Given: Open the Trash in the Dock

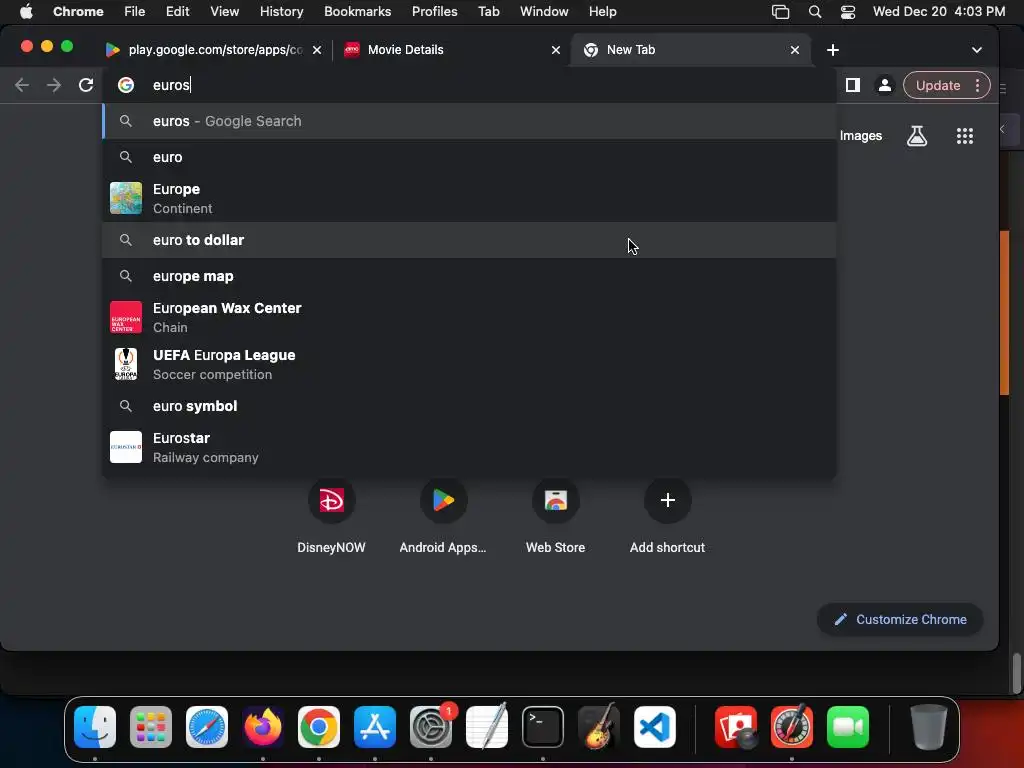Looking at the screenshot, I should (x=928, y=727).
